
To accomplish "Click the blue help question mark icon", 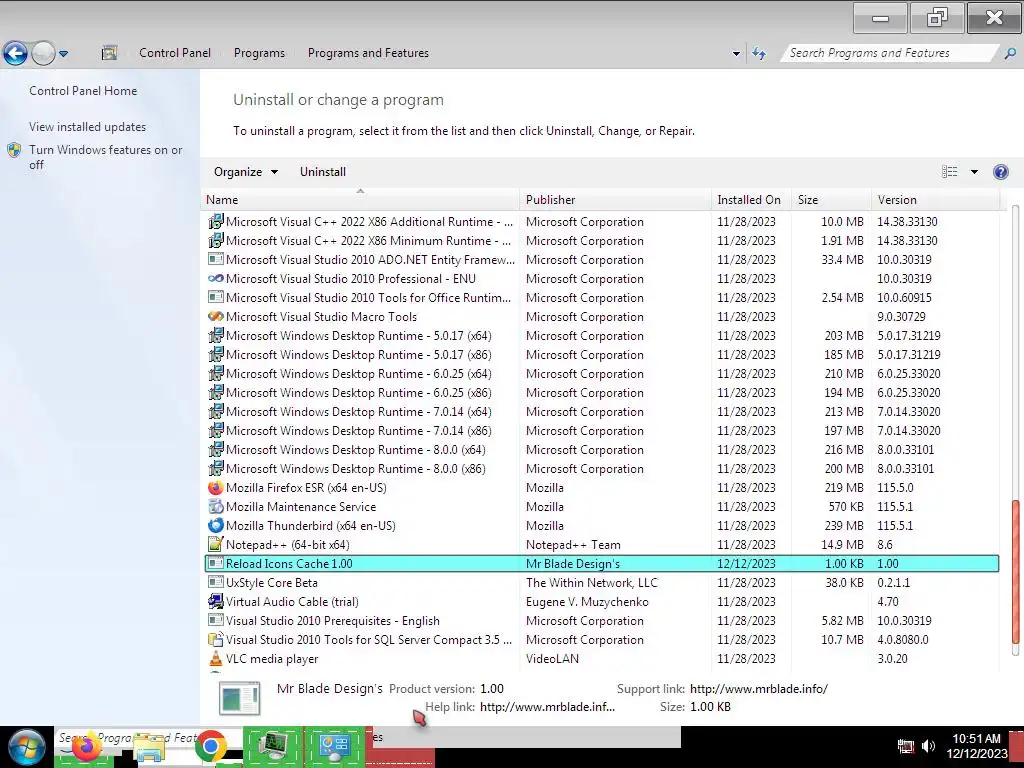I will [x=1000, y=172].
